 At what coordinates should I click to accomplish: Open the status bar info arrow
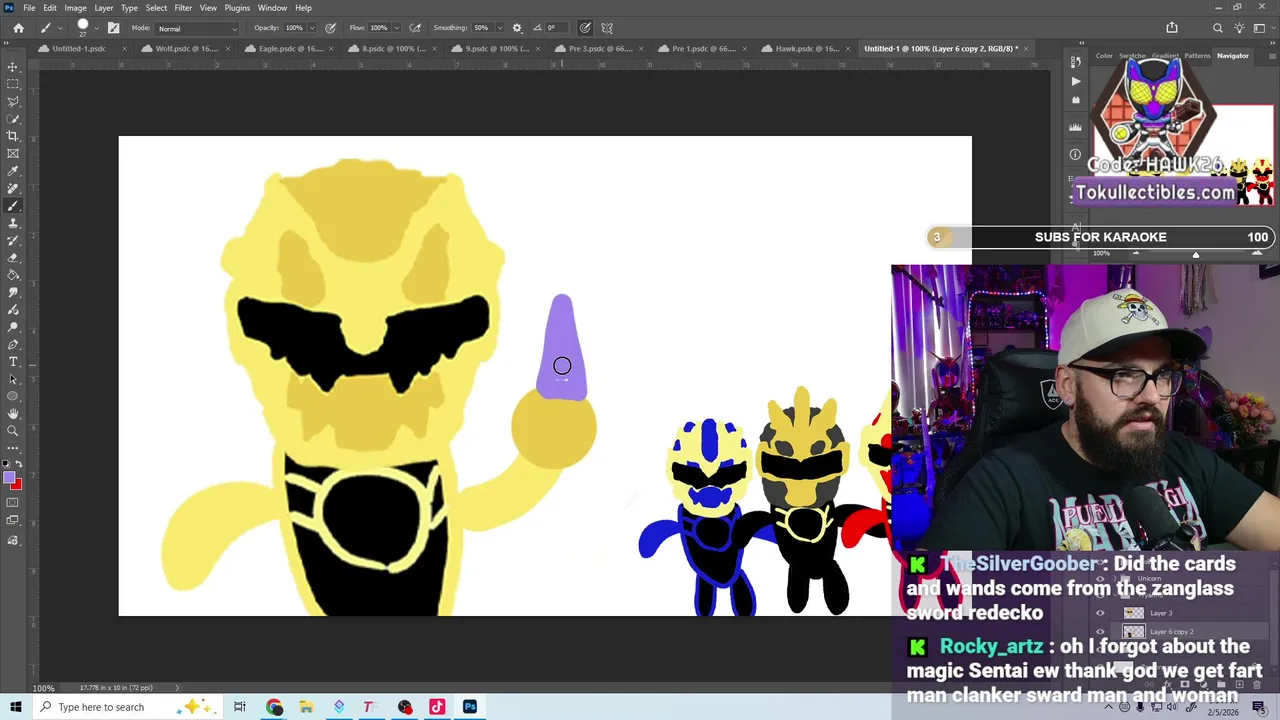tap(178, 688)
